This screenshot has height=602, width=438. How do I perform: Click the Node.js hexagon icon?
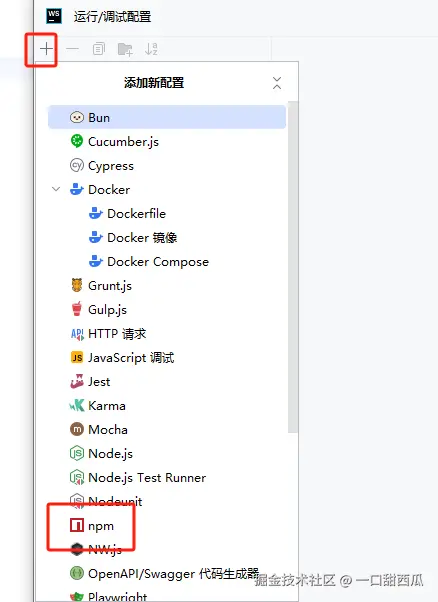tap(77, 453)
